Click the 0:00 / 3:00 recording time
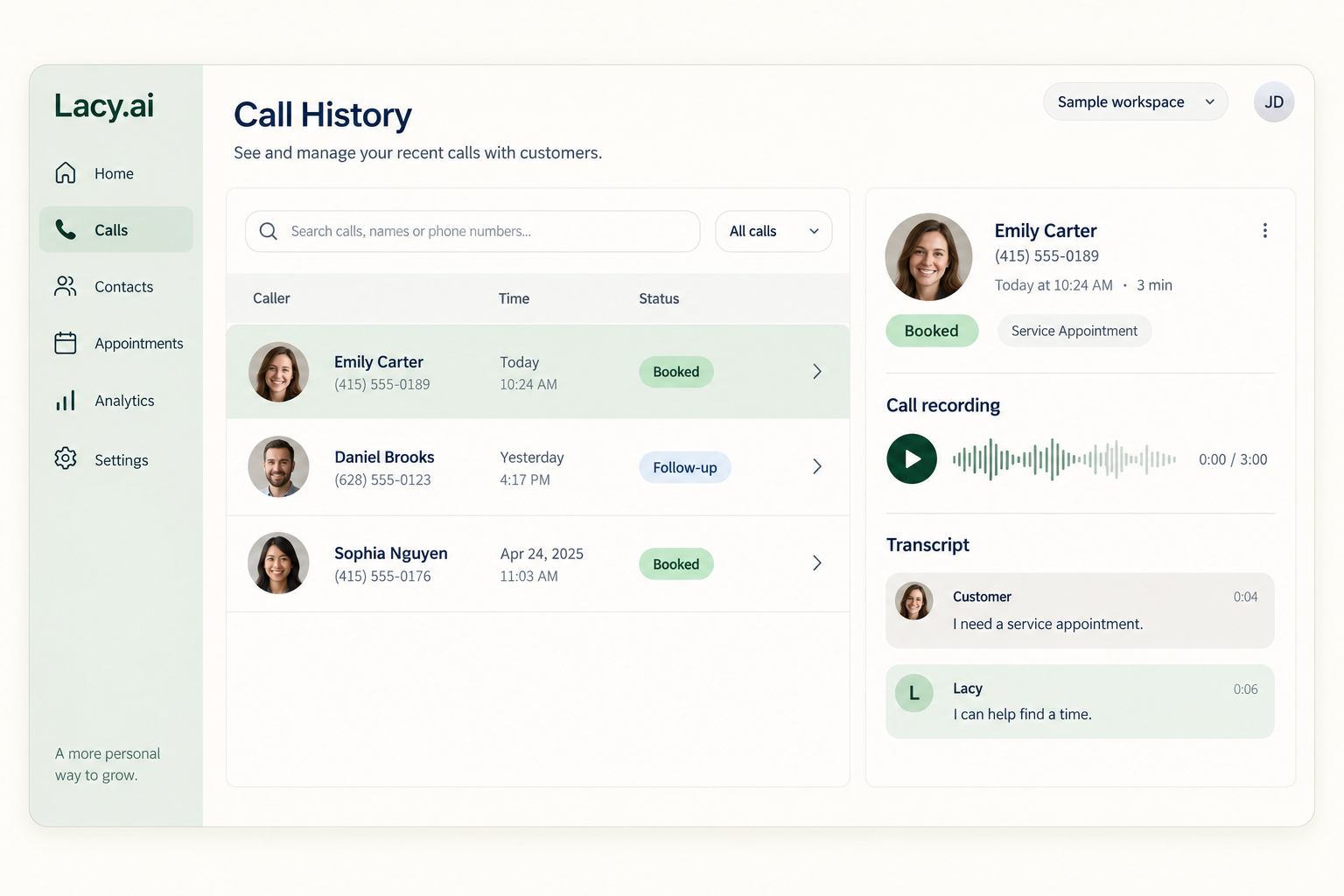 [x=1233, y=459]
